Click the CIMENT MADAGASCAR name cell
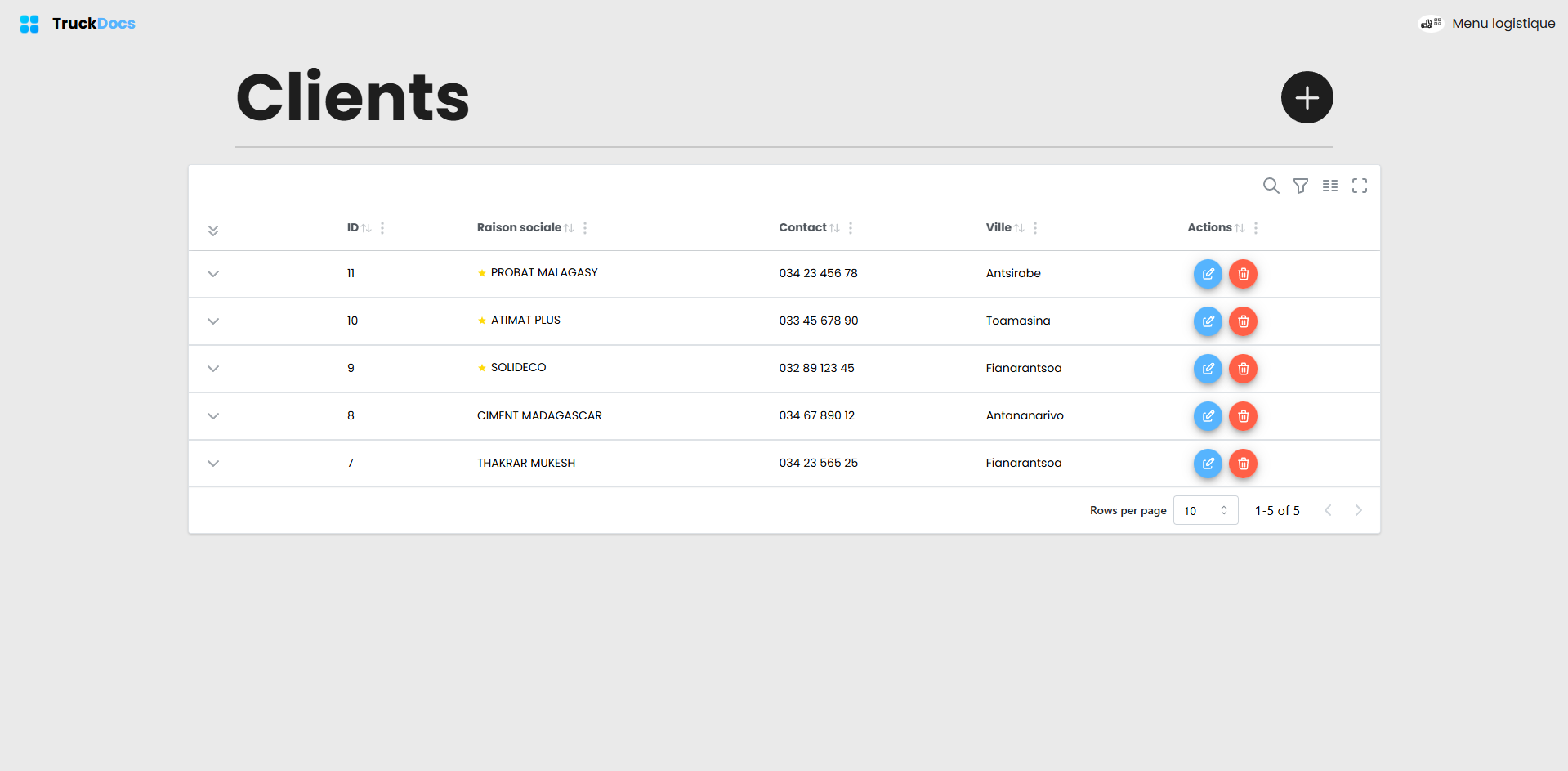This screenshot has height=771, width=1568. tap(539, 415)
